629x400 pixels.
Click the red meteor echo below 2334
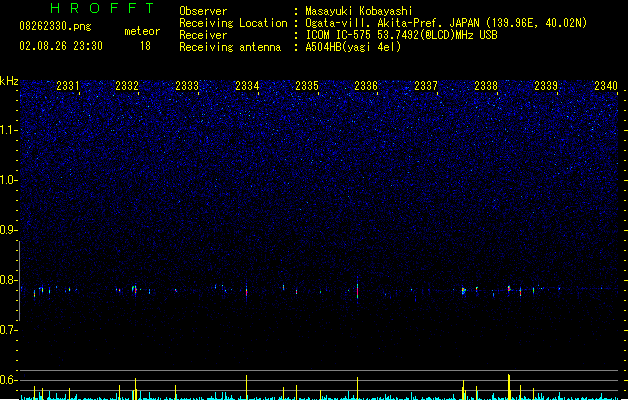coord(246,292)
